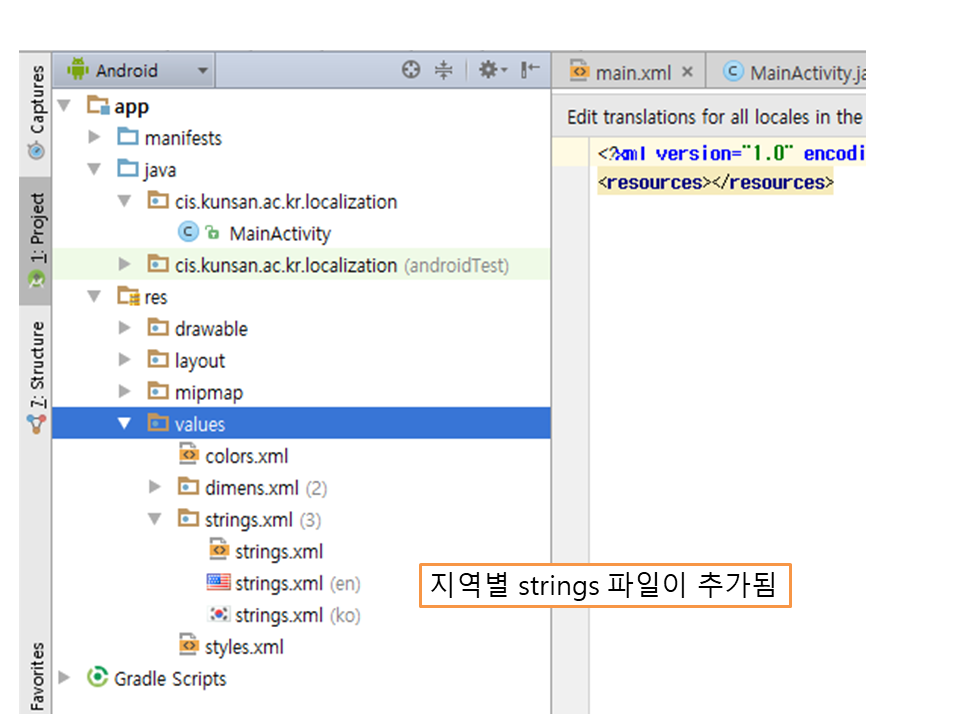Select MainActivity class in tree
Image resolution: width=960 pixels, height=720 pixels.
tap(279, 233)
